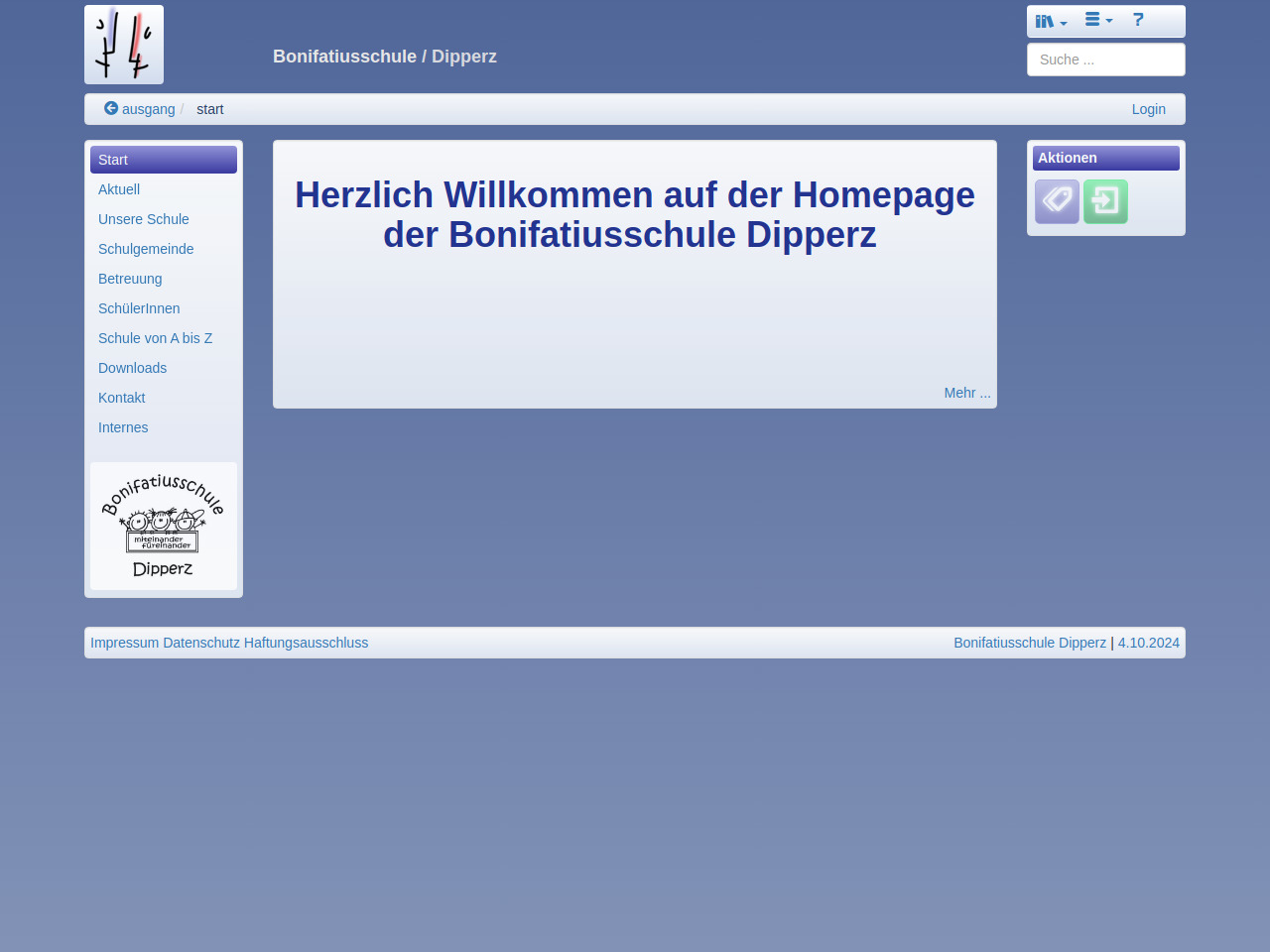Open the Unsere Schule menu item

click(x=144, y=219)
